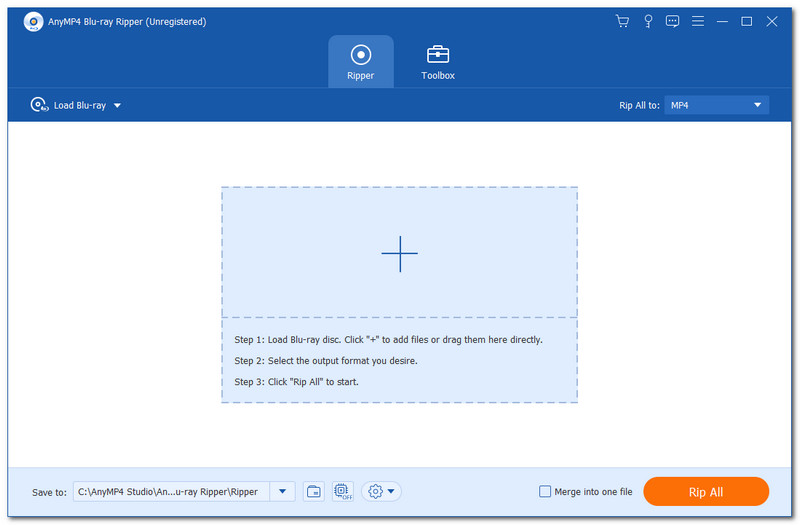This screenshot has height=525, width=800.
Task: Open the hamburger menu in title bar
Action: pyautogui.click(x=697, y=21)
